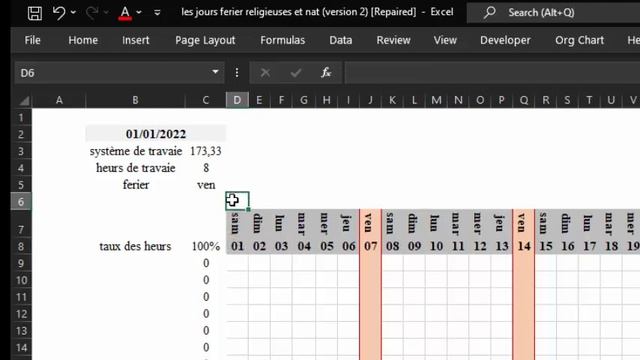Click highlighted day 07 cell
The image size is (640, 360).
point(371,246)
